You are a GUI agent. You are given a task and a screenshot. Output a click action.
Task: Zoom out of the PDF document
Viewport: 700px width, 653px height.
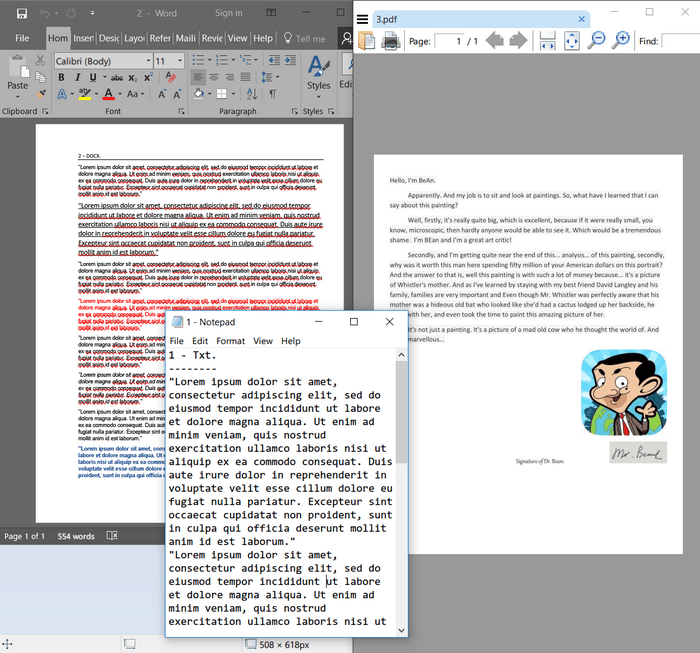(x=596, y=41)
